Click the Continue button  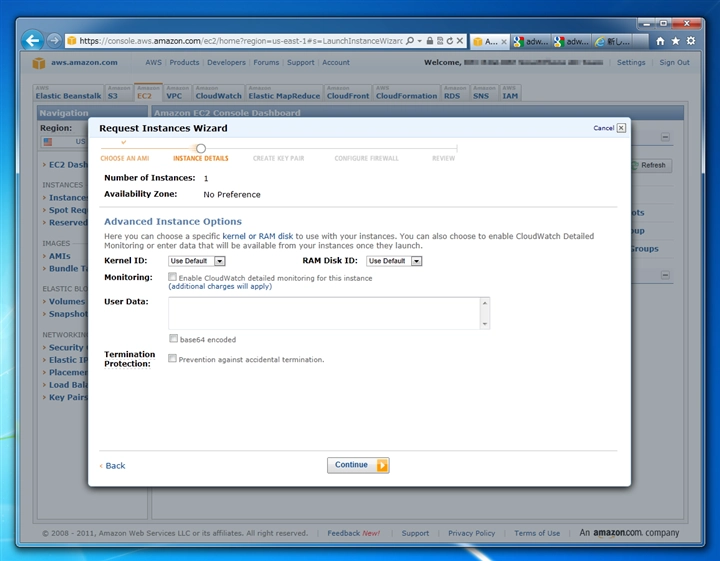(x=358, y=465)
